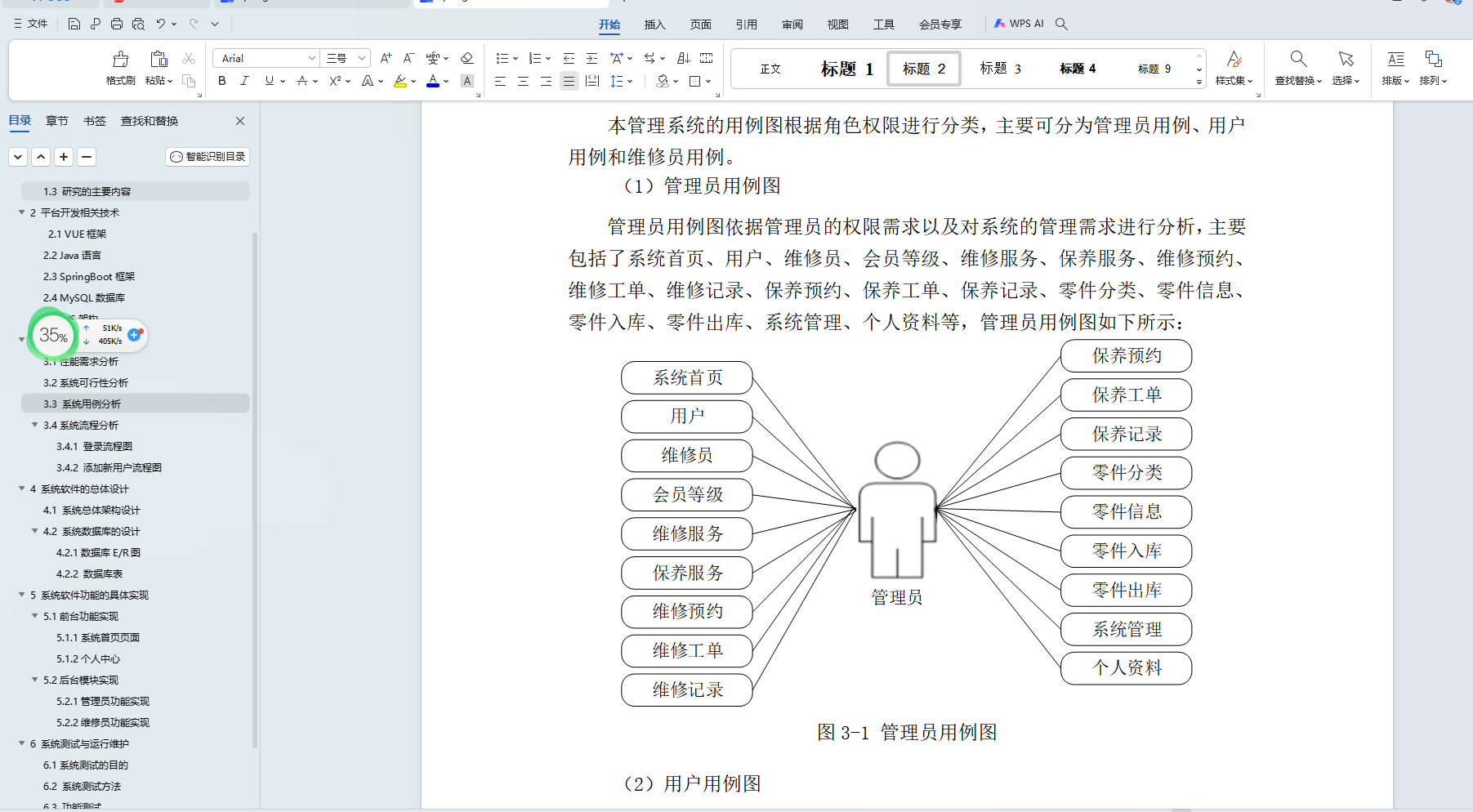Open the 审阅 (Review) ribbon tab

tap(792, 25)
